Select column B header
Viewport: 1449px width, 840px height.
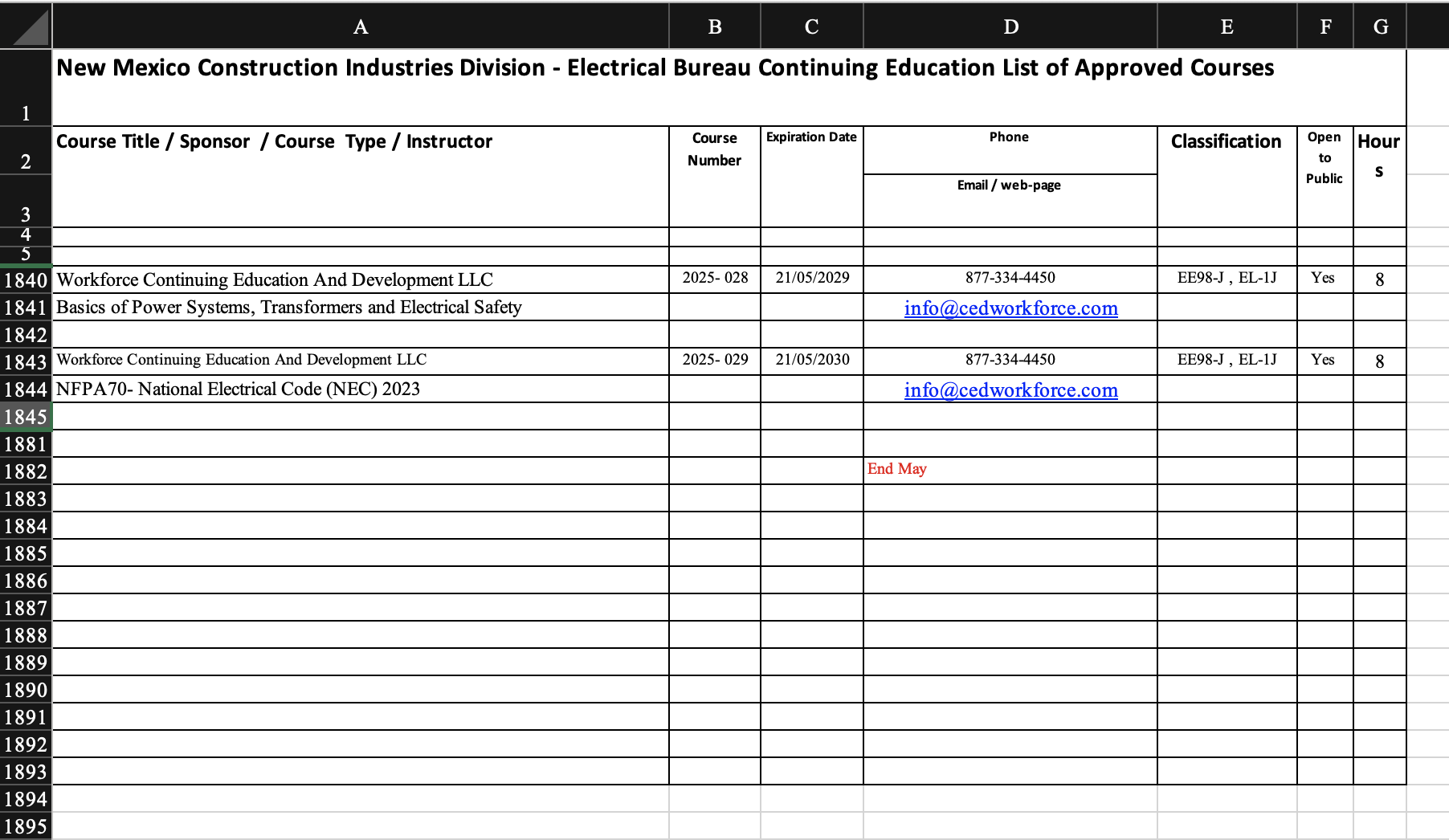click(715, 27)
